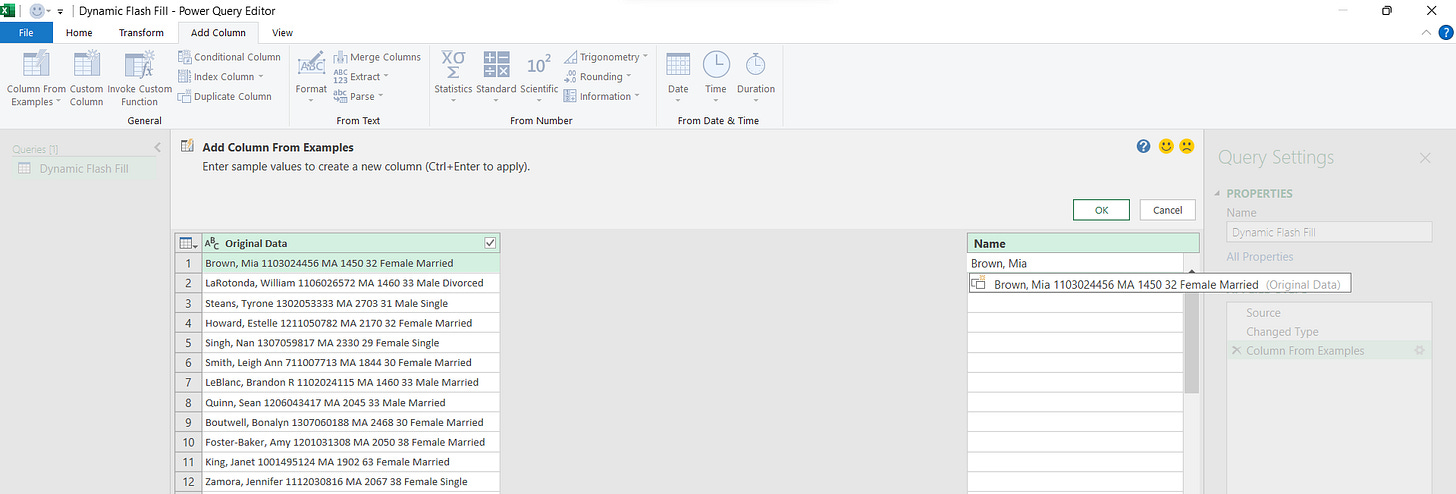
Task: Select the Changed Type step
Action: pyautogui.click(x=1282, y=332)
